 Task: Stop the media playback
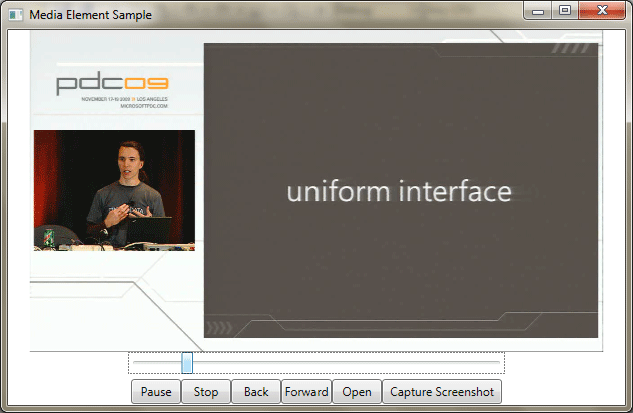coord(206,392)
